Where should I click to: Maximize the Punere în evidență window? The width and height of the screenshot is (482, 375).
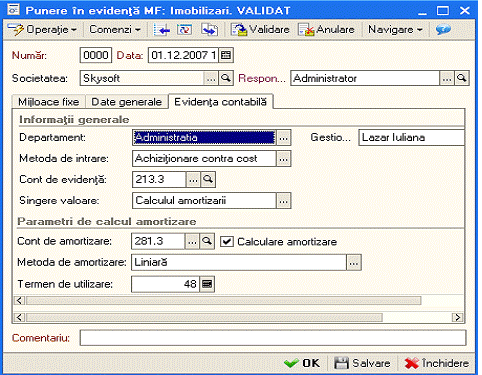tap(443, 11)
